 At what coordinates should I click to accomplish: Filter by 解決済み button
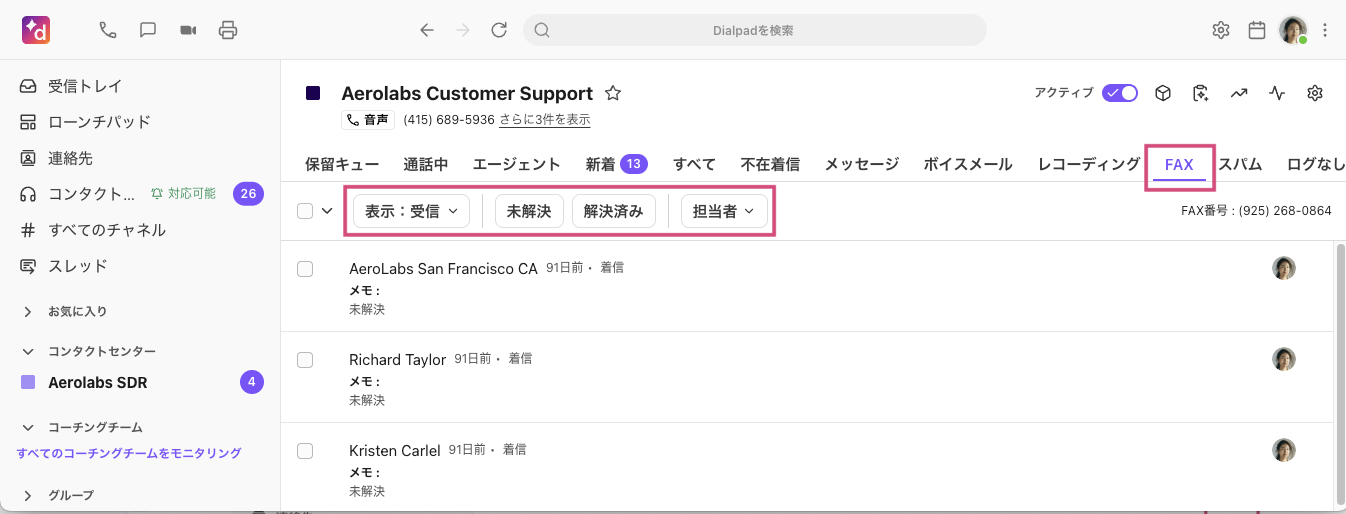613,211
